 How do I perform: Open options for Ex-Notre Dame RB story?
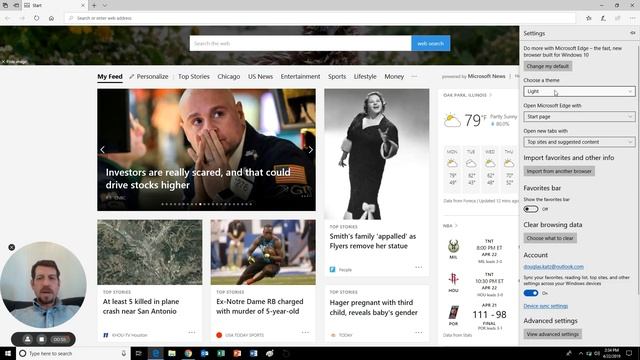(x=305, y=332)
